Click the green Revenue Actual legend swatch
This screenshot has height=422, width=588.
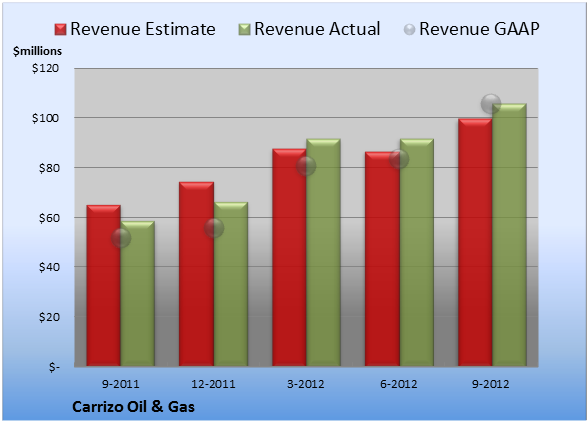coord(244,30)
